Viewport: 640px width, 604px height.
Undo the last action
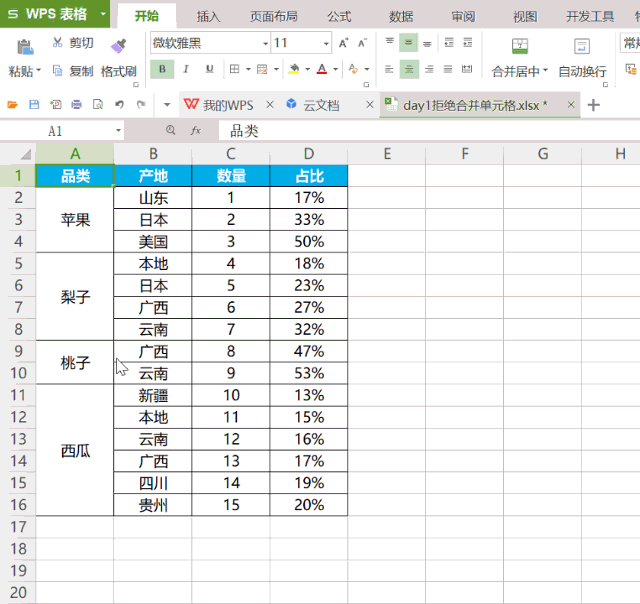click(x=119, y=105)
